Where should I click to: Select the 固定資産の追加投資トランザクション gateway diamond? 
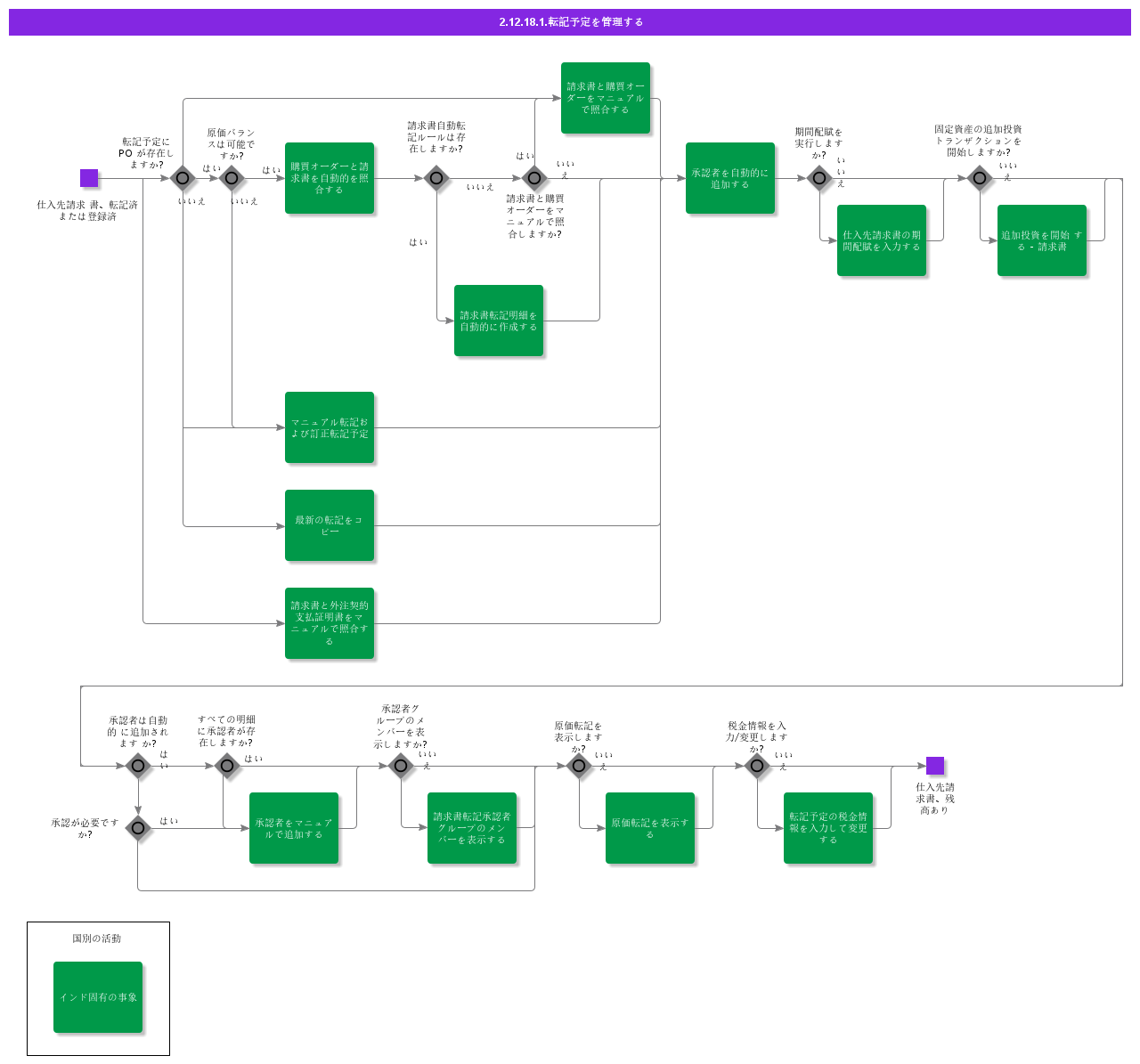click(x=980, y=178)
